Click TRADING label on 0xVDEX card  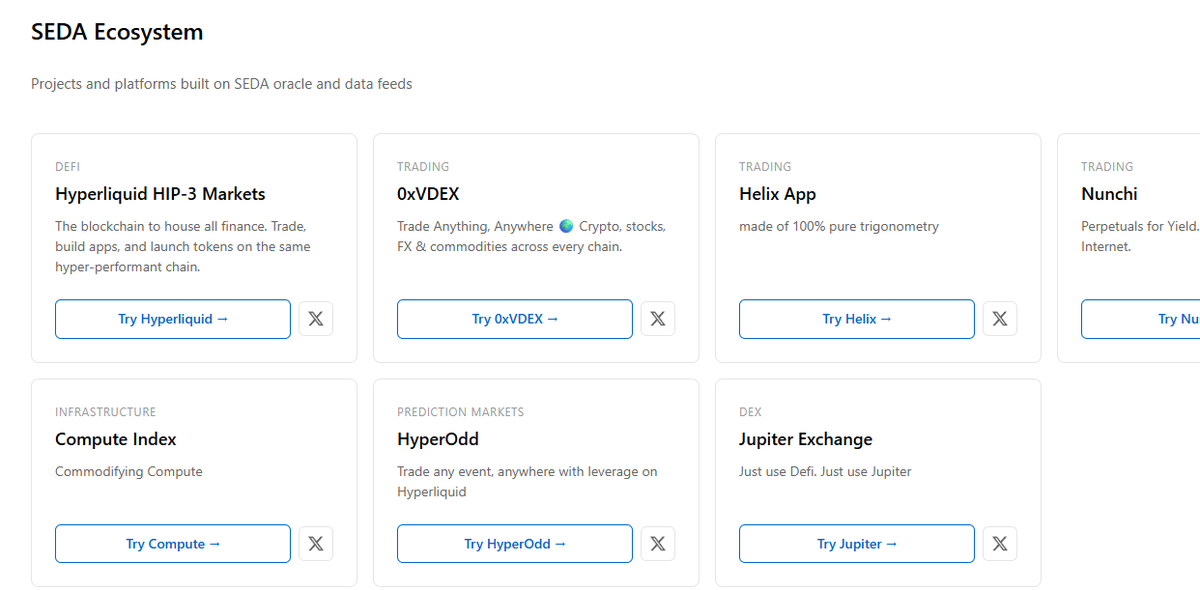tap(423, 167)
